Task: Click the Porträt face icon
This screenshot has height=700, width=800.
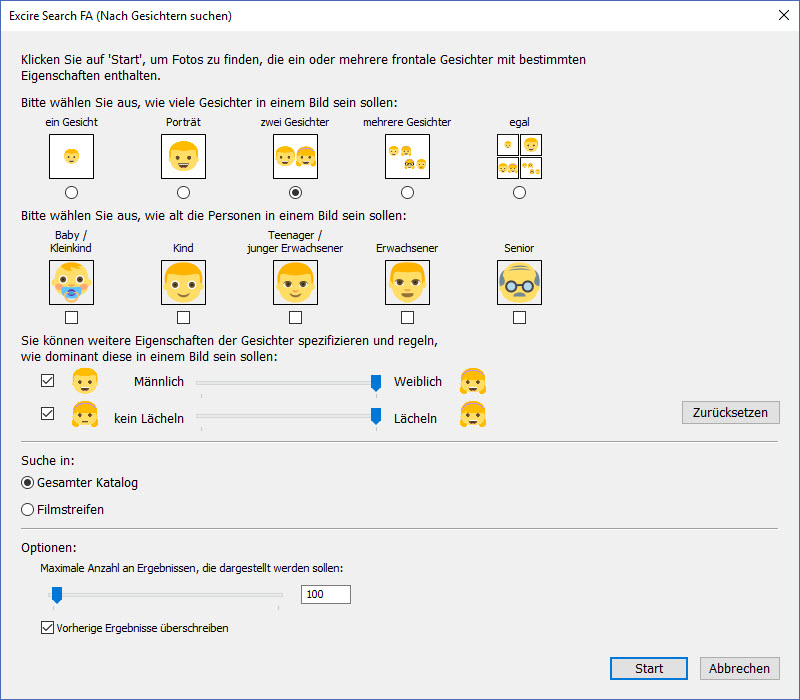Action: pyautogui.click(x=183, y=156)
